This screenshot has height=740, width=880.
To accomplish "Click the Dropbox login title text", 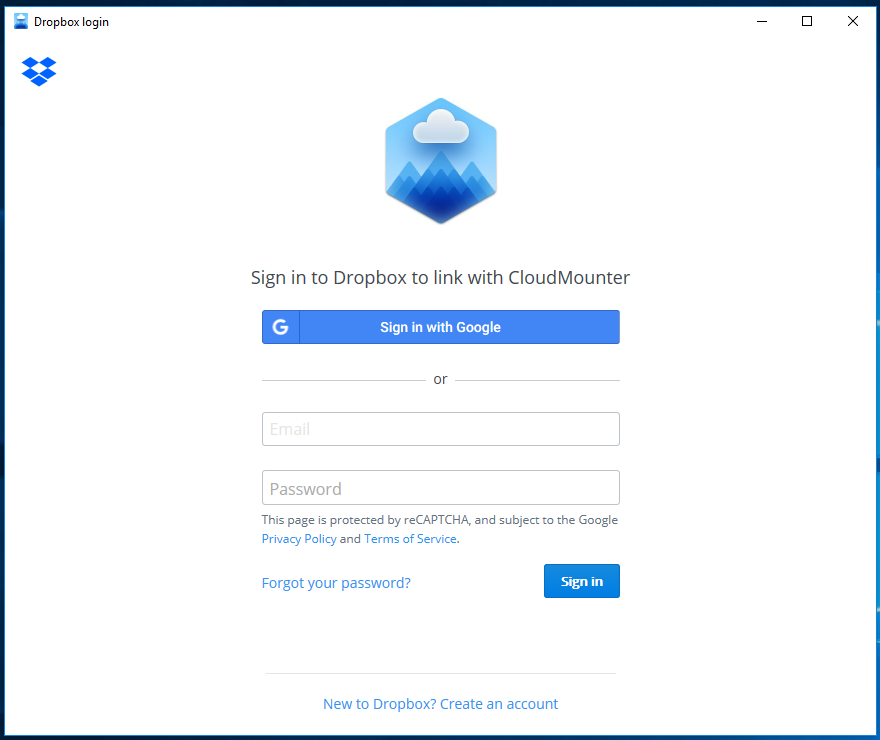I will point(71,22).
